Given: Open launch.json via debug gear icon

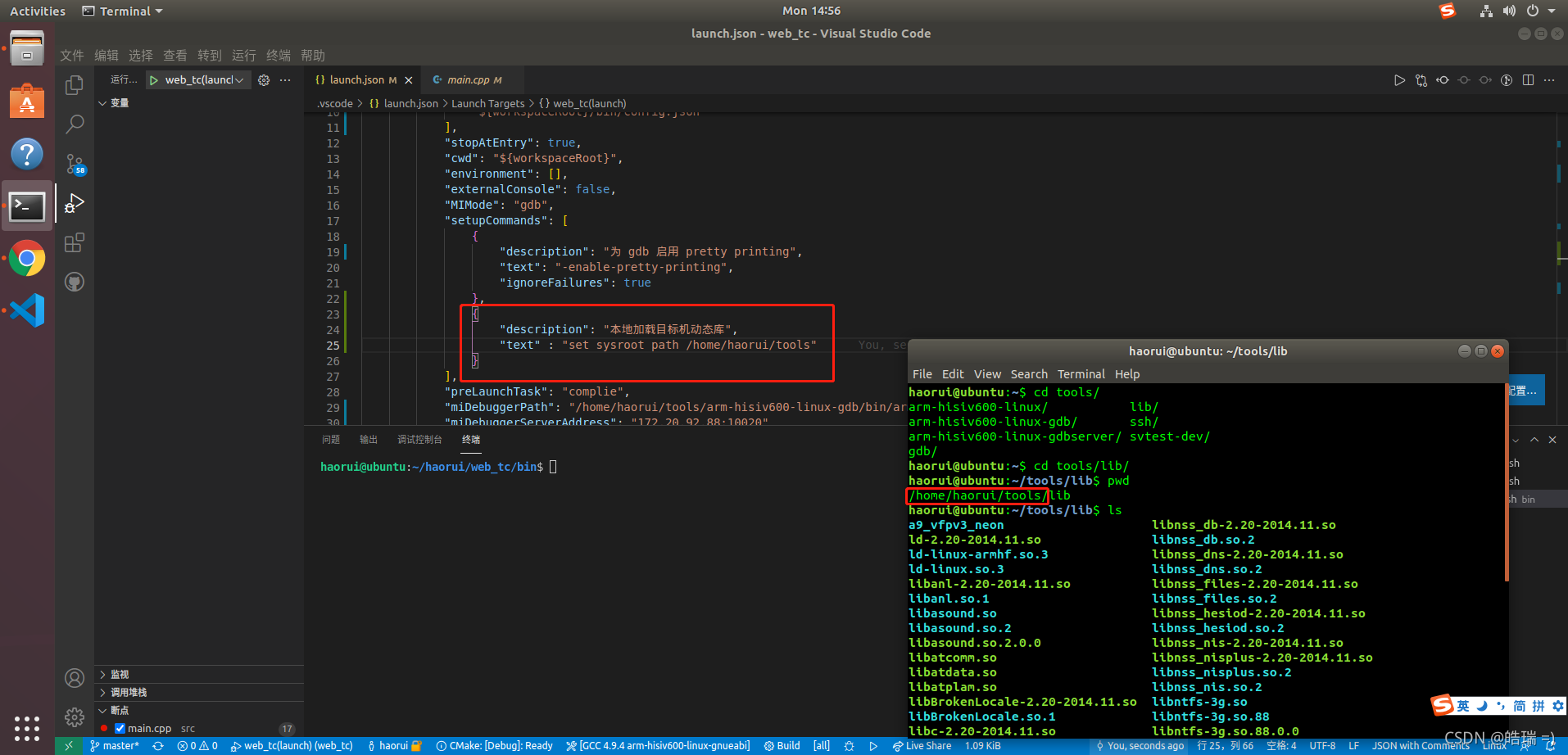Looking at the screenshot, I should click(264, 80).
